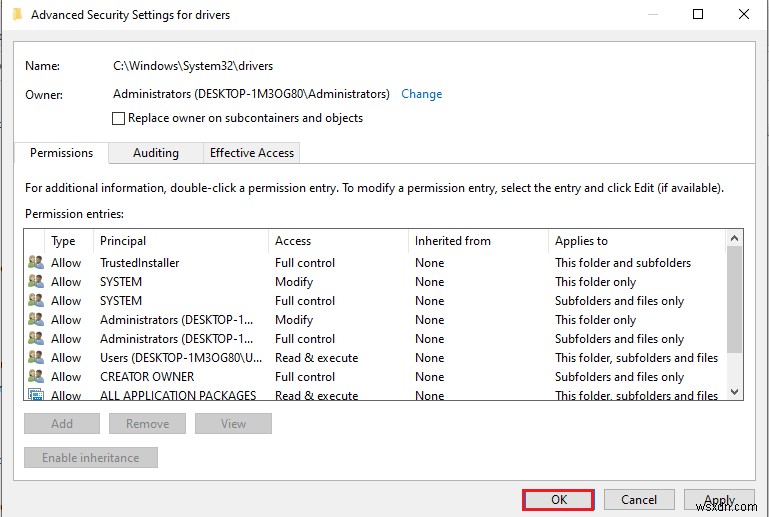769x517 pixels.
Task: Click the CREATOR OWNER entry icon
Action: tap(36, 377)
